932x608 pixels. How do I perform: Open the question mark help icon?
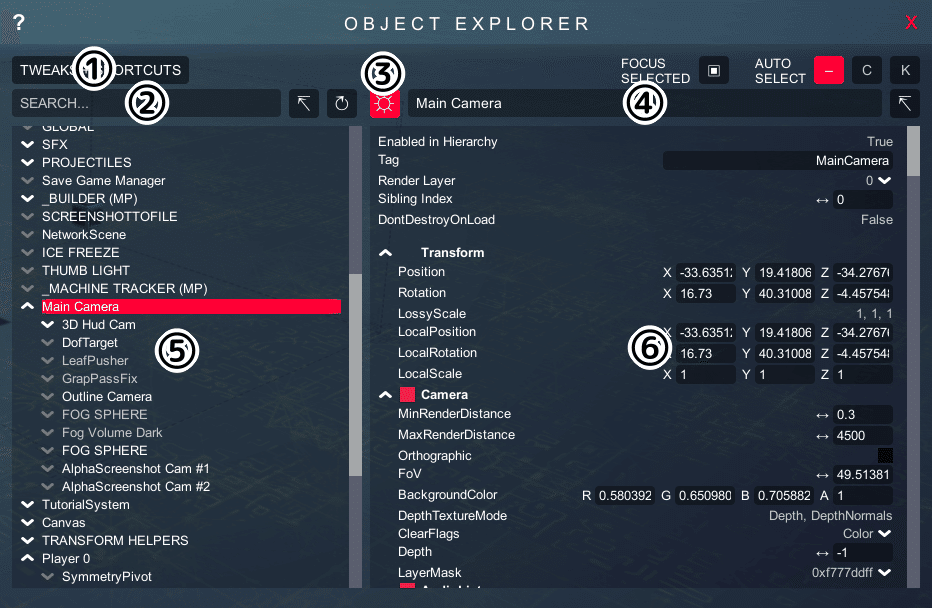19,23
